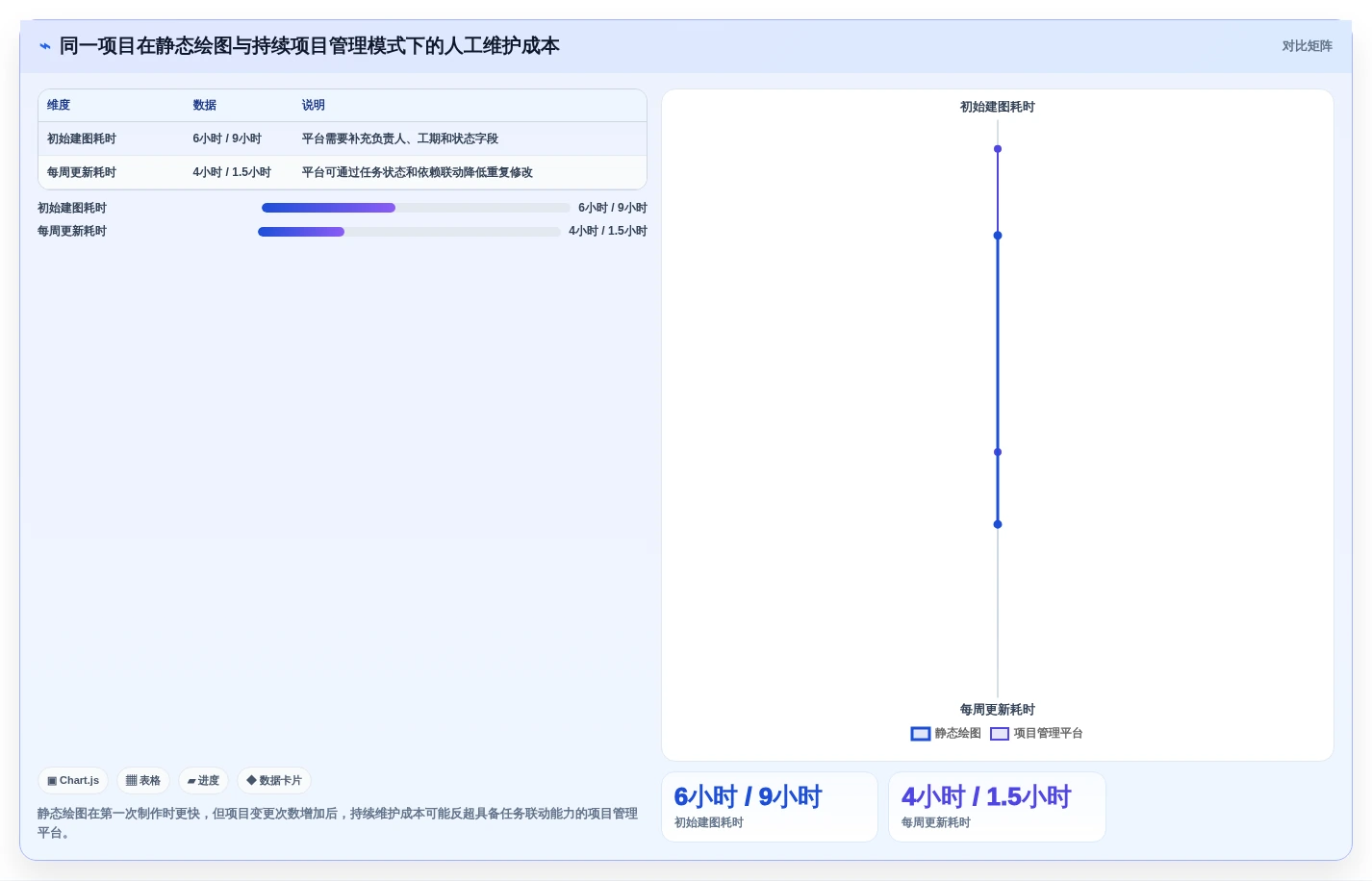Click text 平台可通过任务状态和依赖联动降低重复修改
Image resolution: width=1372 pixels, height=881 pixels.
[x=418, y=173]
